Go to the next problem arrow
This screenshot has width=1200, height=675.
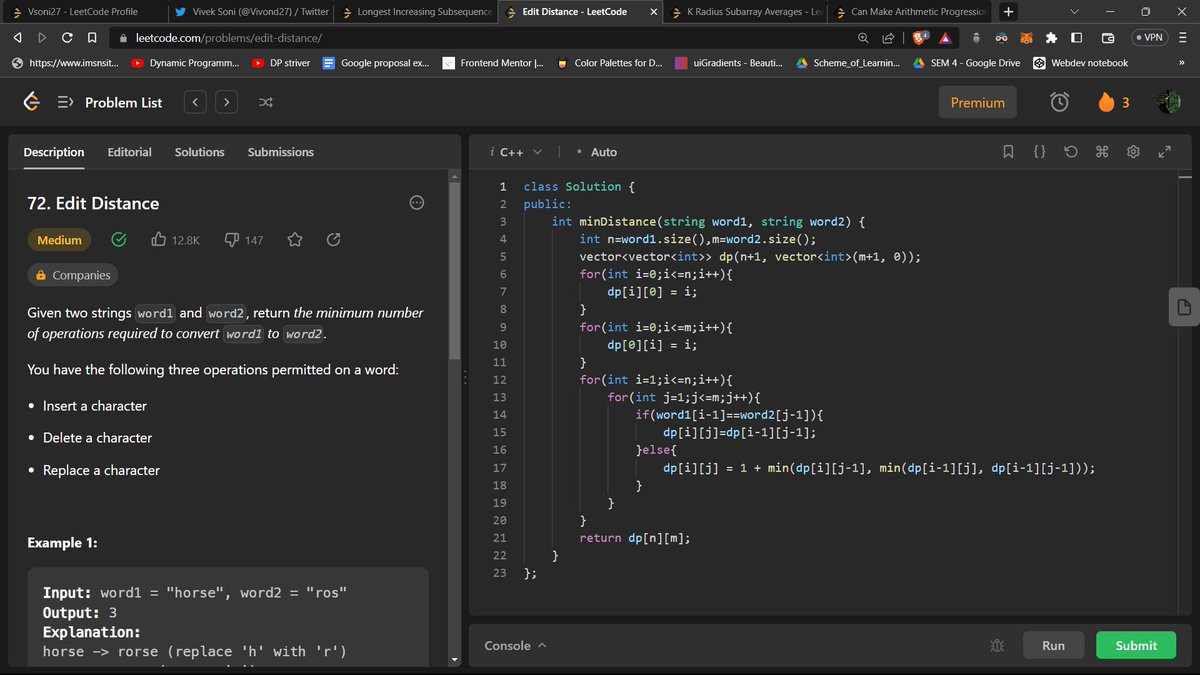coord(226,102)
